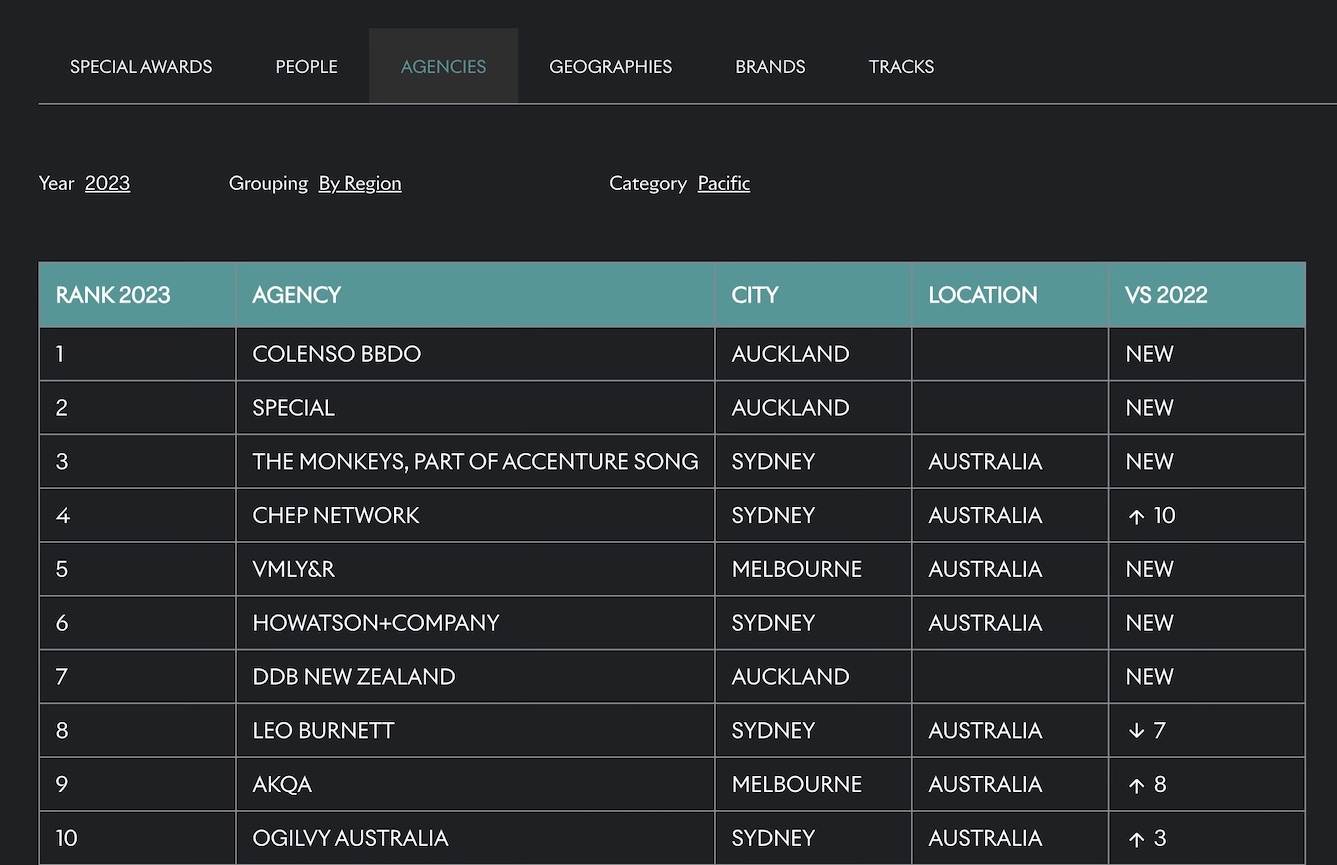Click THE MONKEYS, PART OF ACCENTURE SONG

[475, 461]
